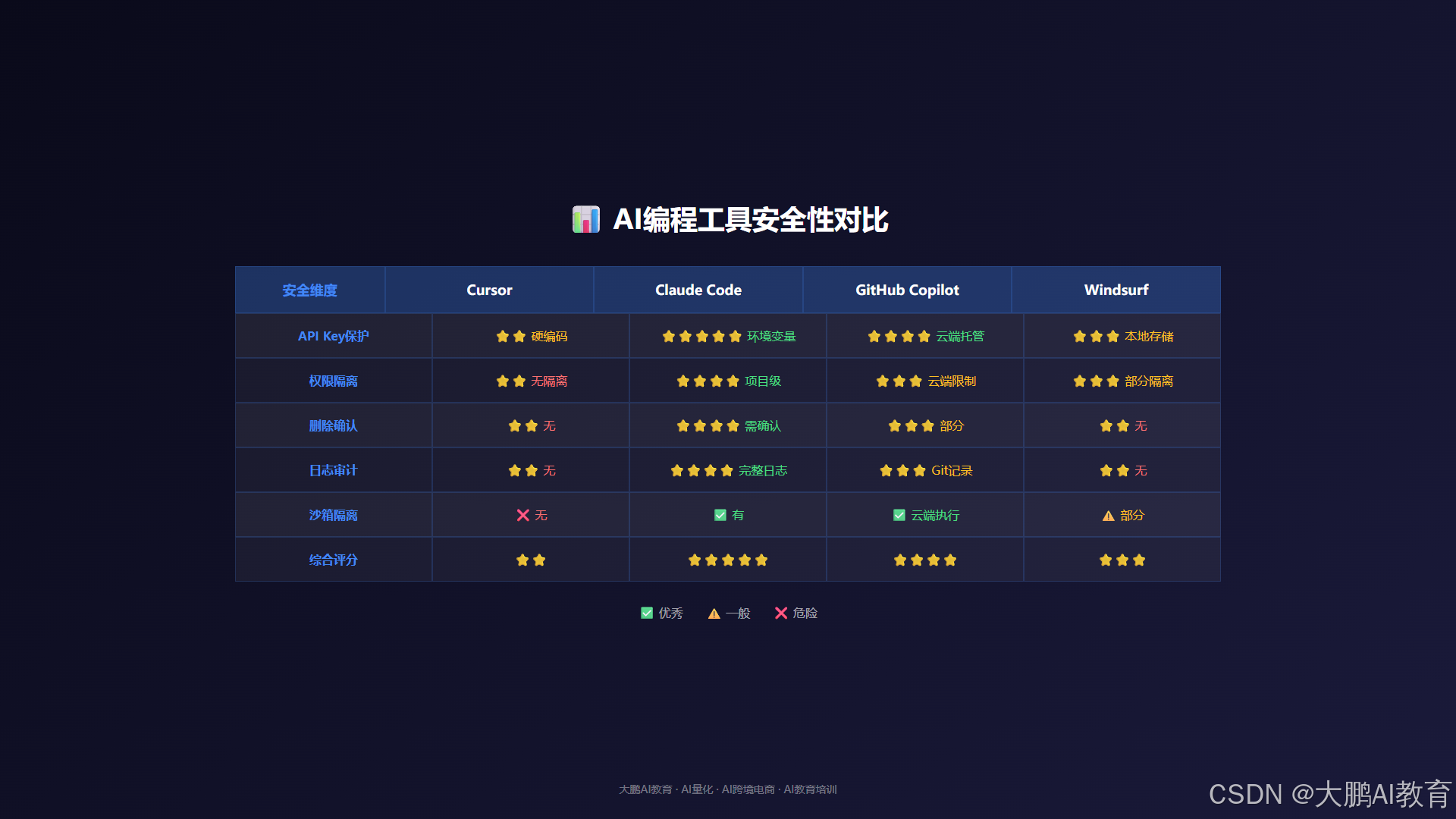The height and width of the screenshot is (819, 1456).
Task: Click the title AI编程工具安全性对比
Action: pos(751,220)
